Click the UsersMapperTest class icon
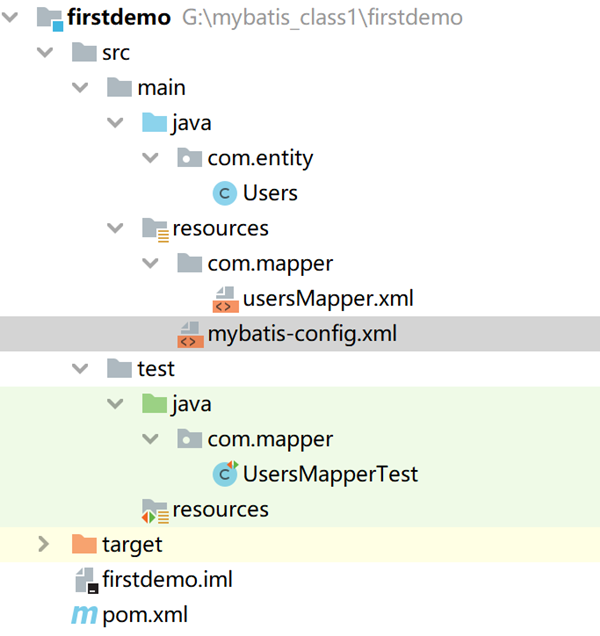 225,474
